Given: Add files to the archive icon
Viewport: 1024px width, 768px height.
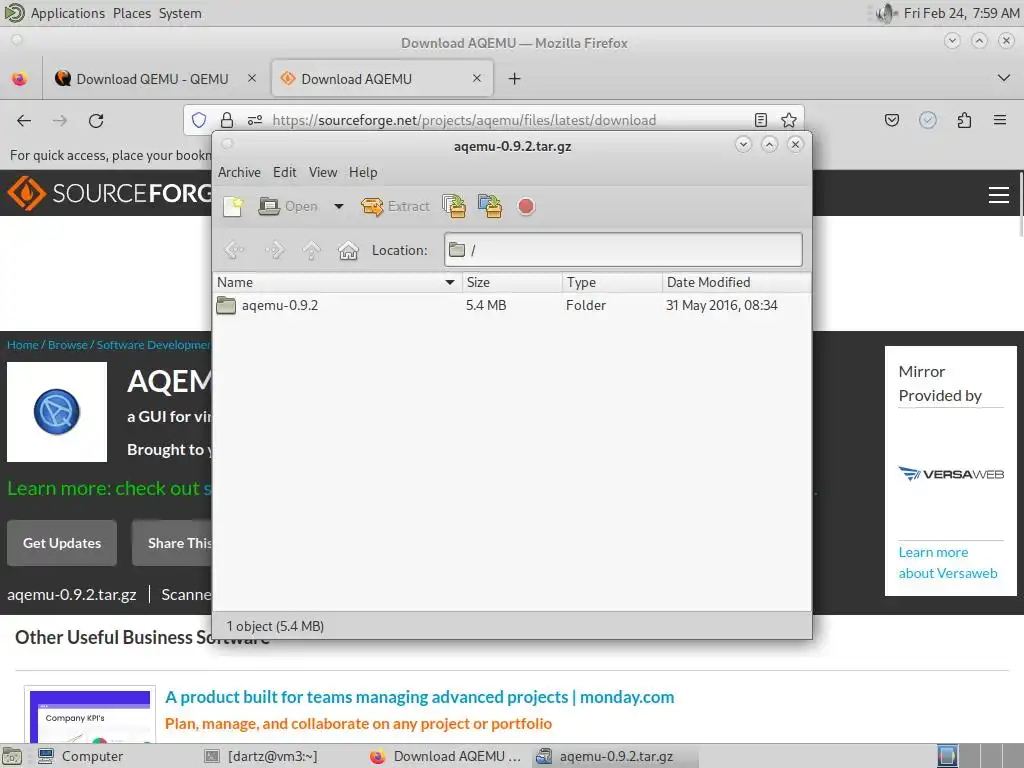Looking at the screenshot, I should [x=454, y=206].
